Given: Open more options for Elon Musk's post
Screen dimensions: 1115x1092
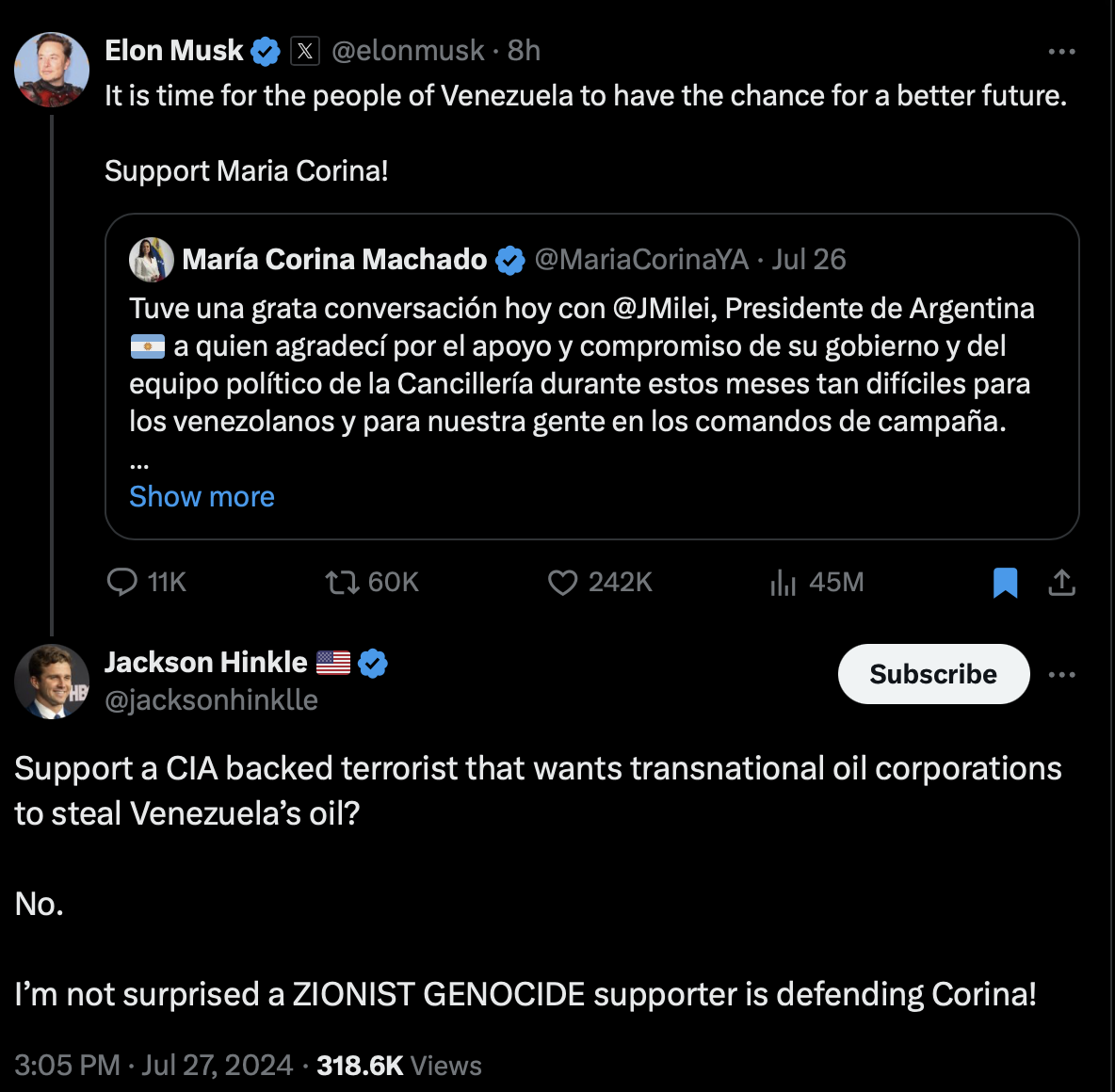Looking at the screenshot, I should pos(1061,52).
